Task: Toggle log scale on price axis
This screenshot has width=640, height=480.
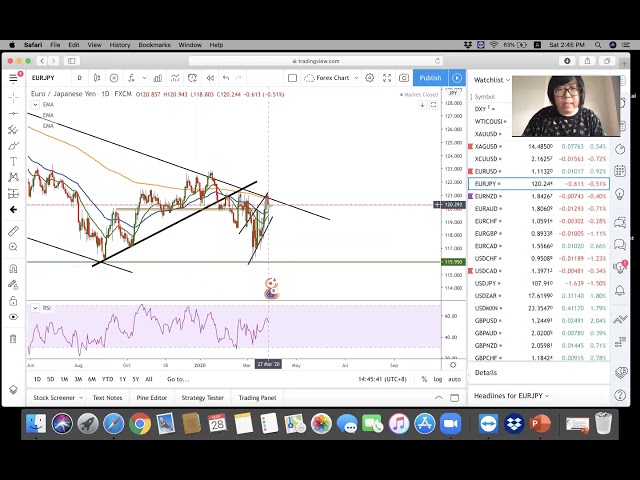Action: (x=437, y=379)
